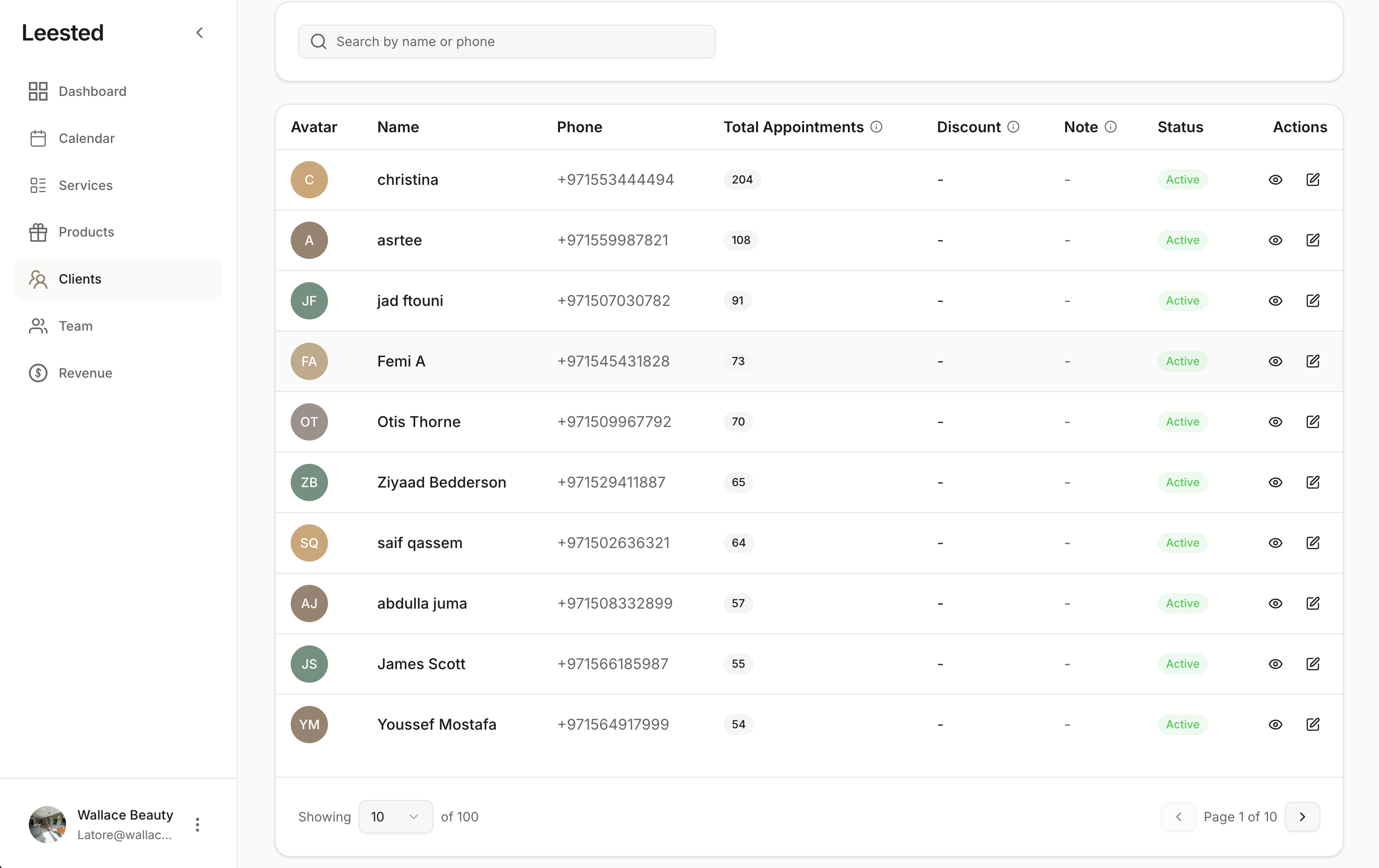Viewport: 1379px width, 868px height.
Task: Click the Services scissors icon
Action: pos(37,185)
